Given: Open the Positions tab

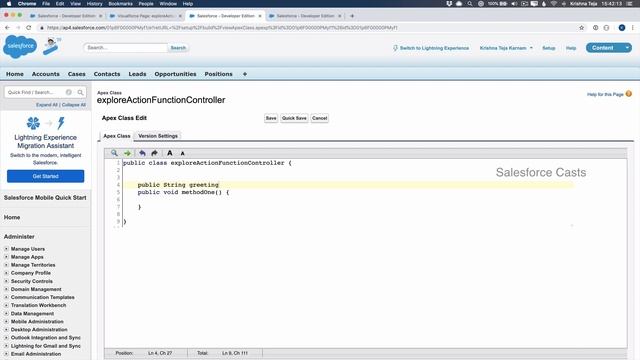Looking at the screenshot, I should point(218,74).
